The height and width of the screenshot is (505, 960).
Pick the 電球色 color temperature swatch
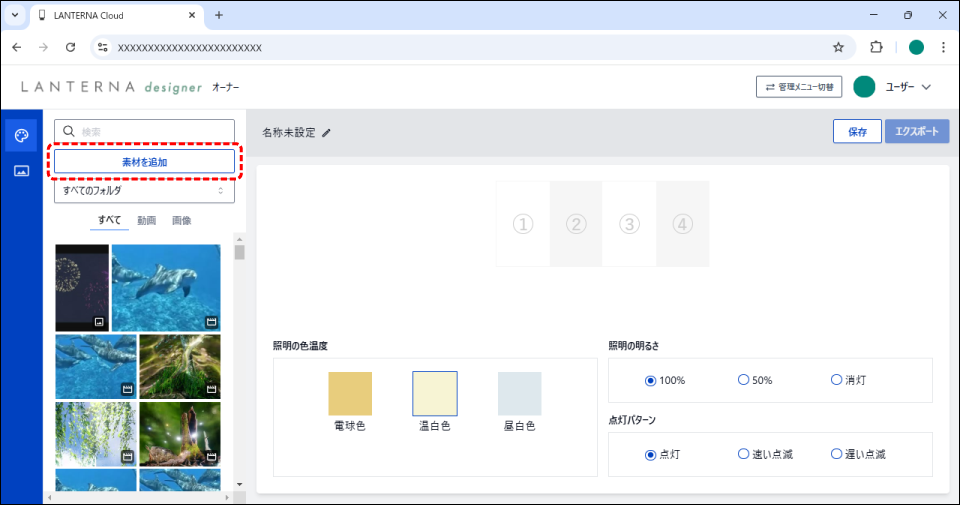(350, 393)
